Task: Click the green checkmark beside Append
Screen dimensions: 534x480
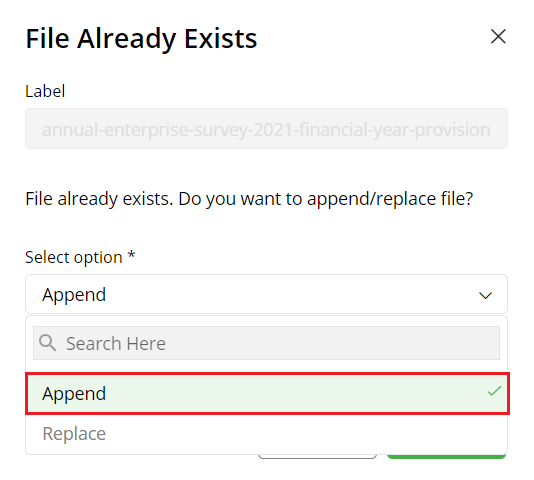Action: pos(494,391)
